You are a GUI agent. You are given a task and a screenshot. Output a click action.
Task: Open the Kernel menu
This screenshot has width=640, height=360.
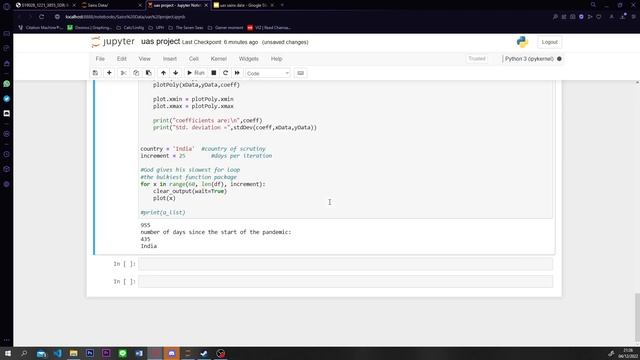point(218,59)
